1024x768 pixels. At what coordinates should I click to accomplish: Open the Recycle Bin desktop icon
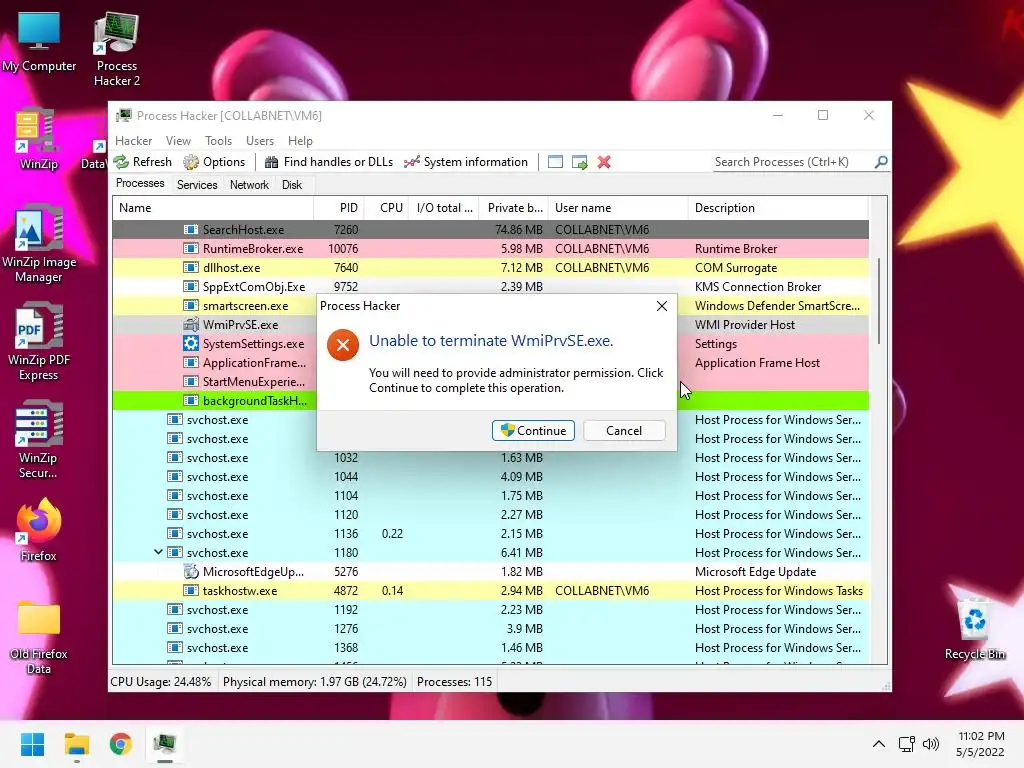point(974,629)
